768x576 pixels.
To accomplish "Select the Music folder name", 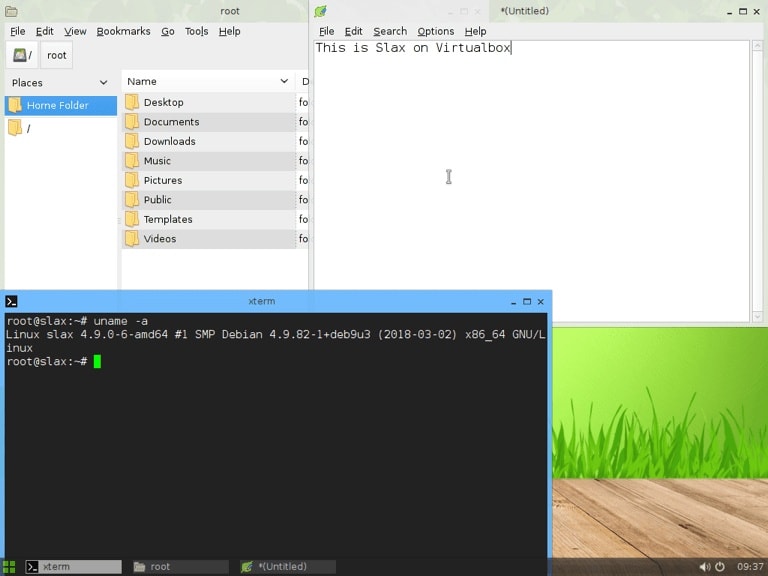I will click(x=157, y=161).
